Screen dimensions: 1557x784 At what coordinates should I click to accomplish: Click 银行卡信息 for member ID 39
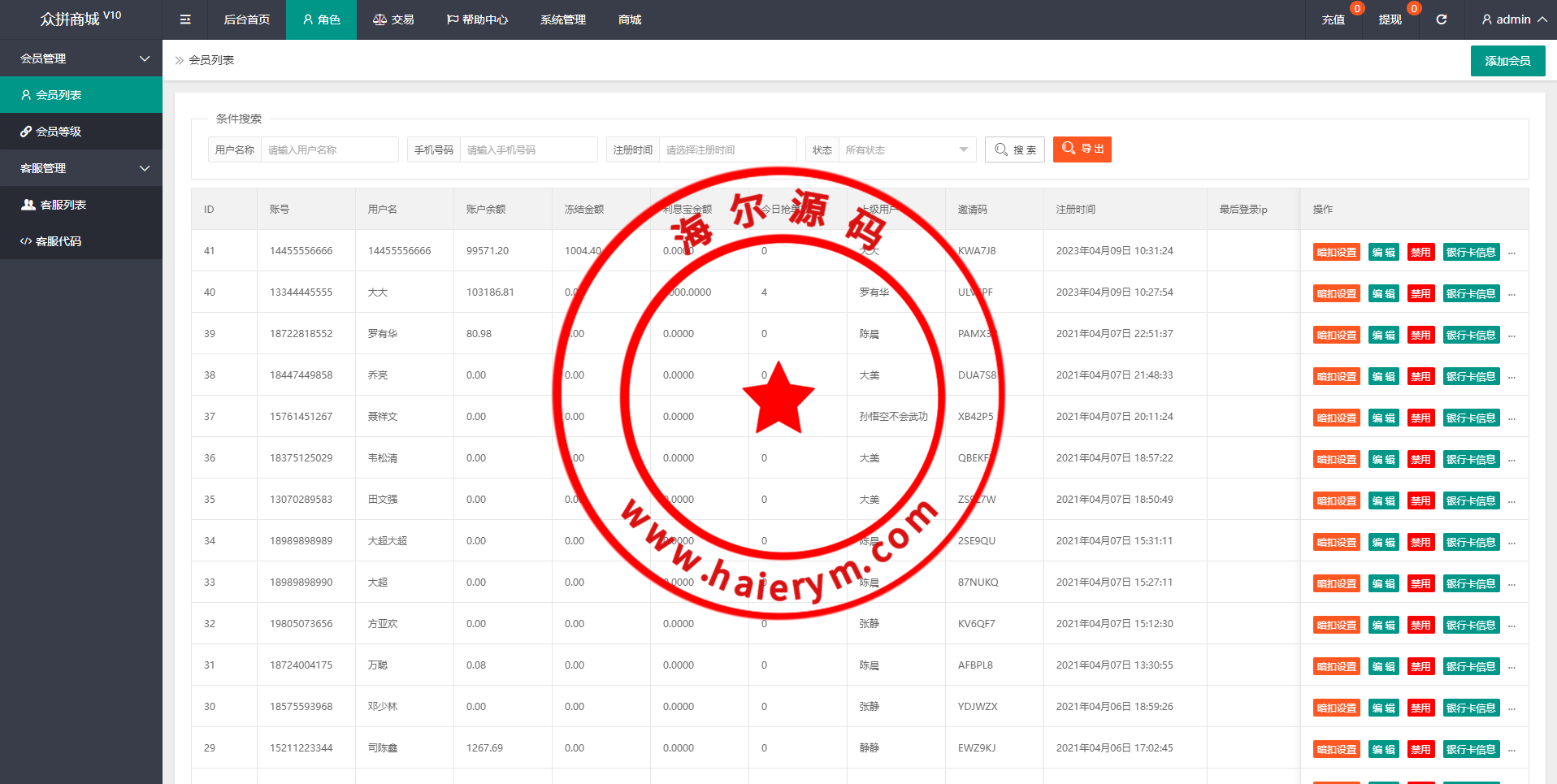pos(1471,335)
